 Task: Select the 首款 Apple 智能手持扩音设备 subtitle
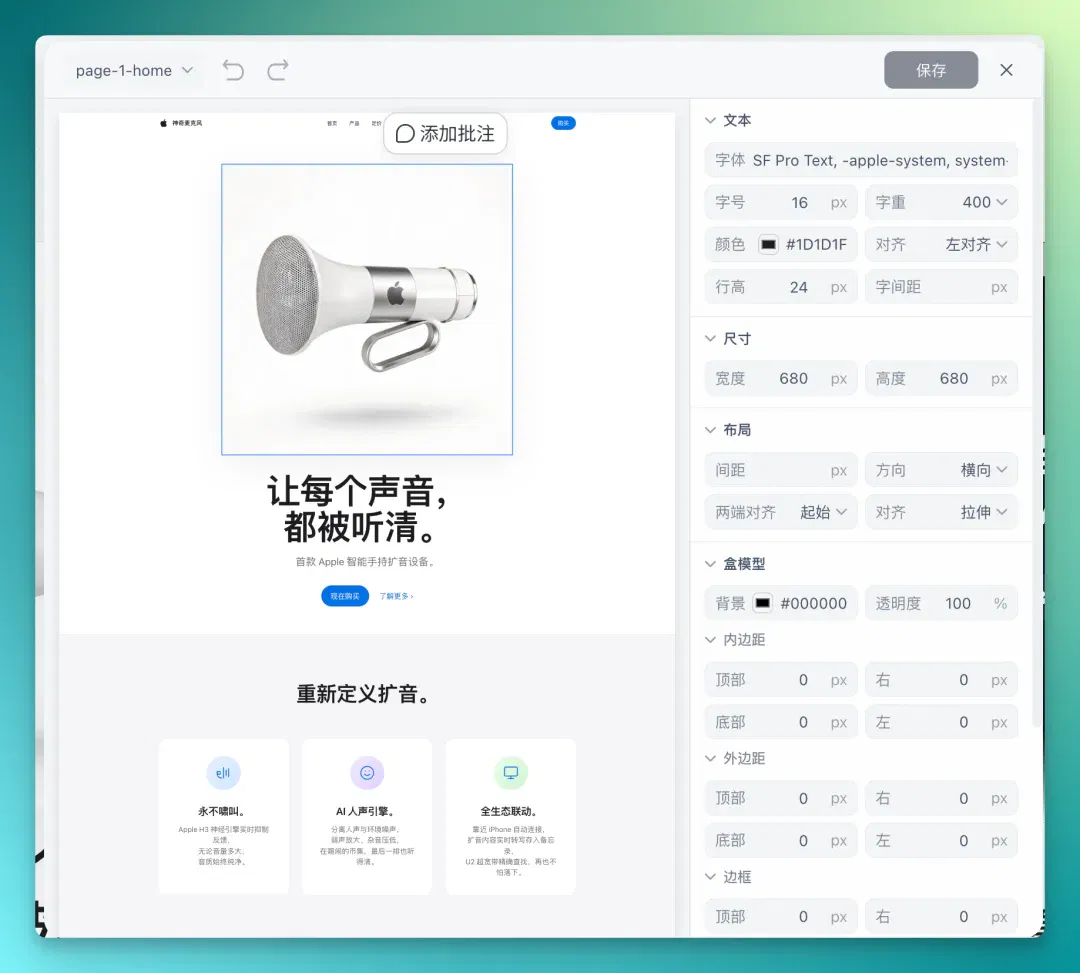(365, 562)
